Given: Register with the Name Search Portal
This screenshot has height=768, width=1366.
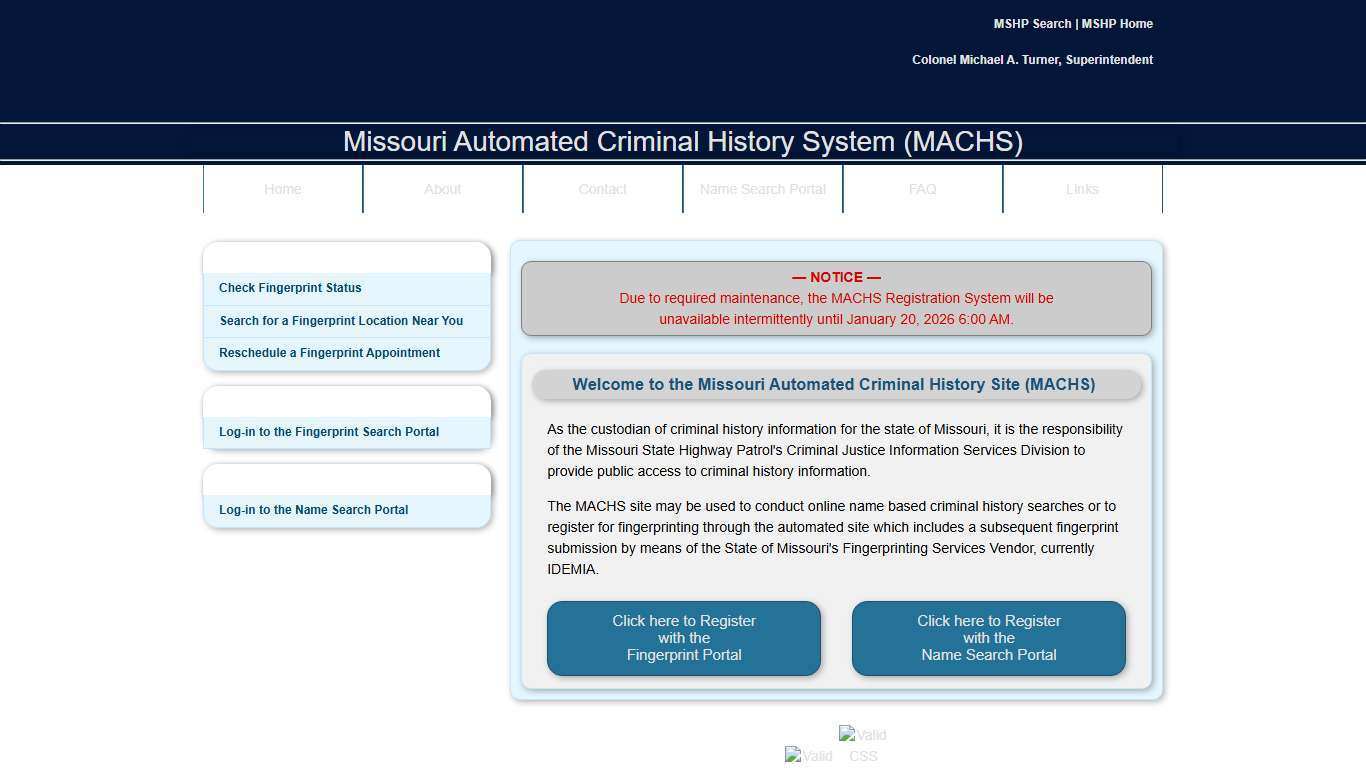Looking at the screenshot, I should click(x=988, y=638).
